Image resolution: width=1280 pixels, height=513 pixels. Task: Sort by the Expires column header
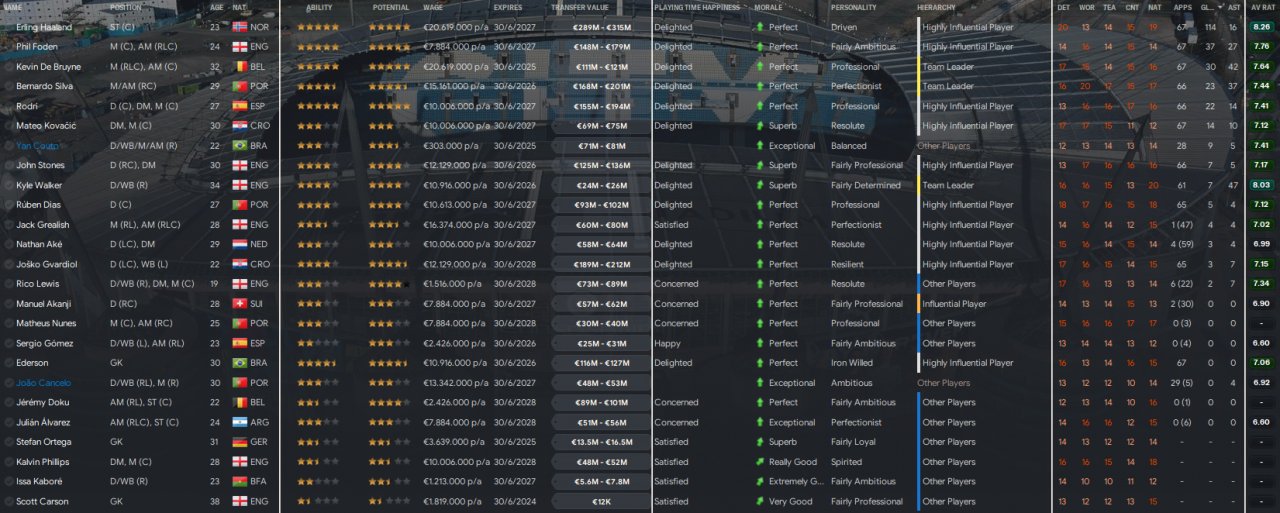click(x=507, y=7)
